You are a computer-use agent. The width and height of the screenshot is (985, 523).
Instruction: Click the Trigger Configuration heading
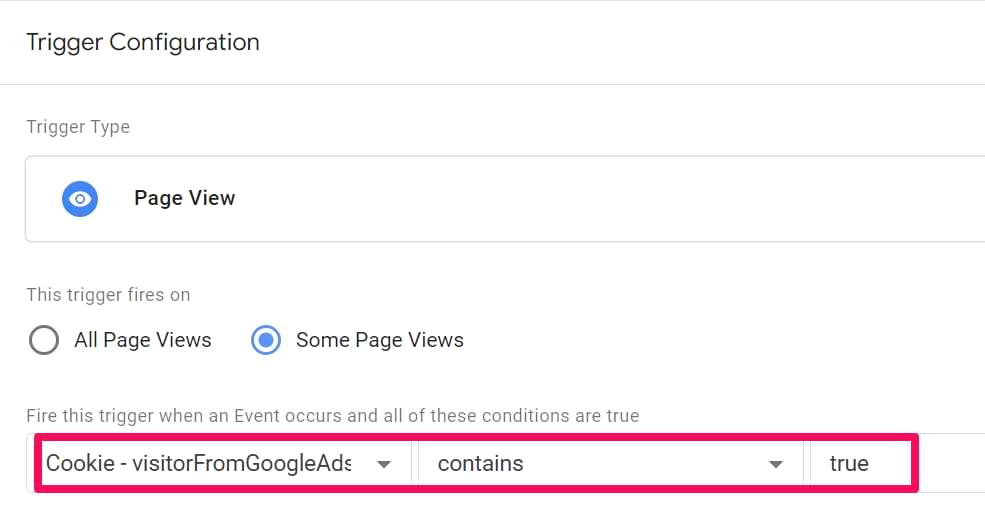click(x=143, y=42)
